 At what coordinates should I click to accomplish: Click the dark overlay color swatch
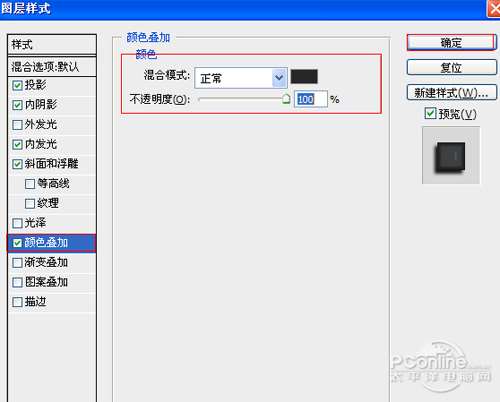(304, 77)
